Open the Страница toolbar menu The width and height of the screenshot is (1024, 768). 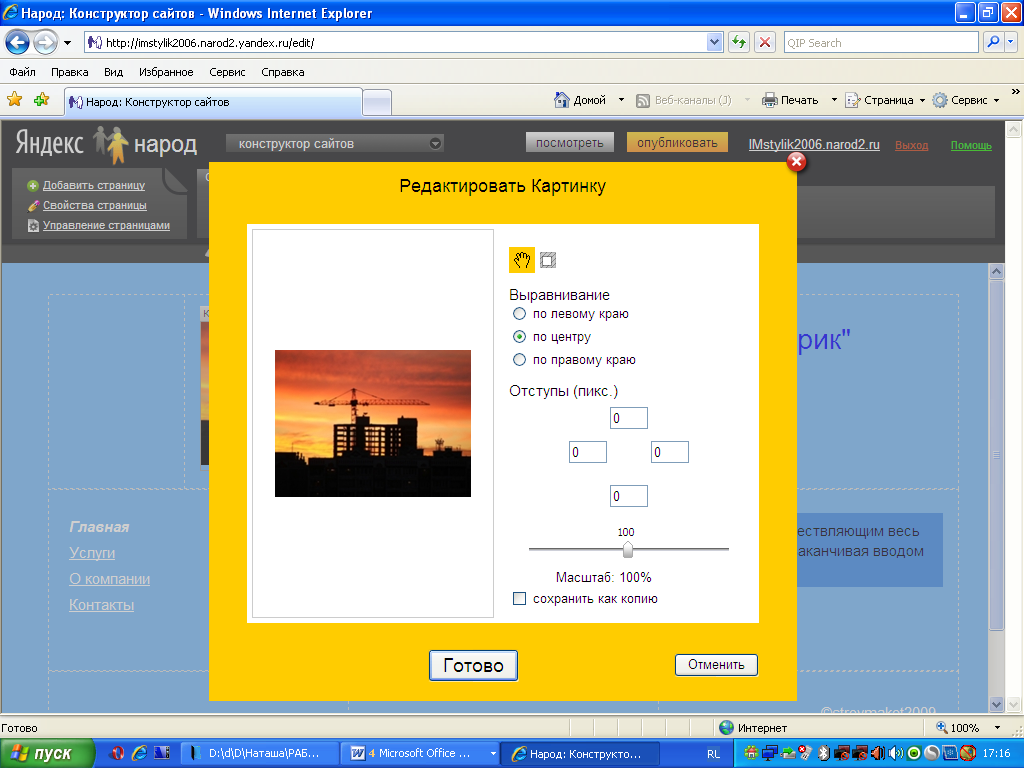pos(885,100)
